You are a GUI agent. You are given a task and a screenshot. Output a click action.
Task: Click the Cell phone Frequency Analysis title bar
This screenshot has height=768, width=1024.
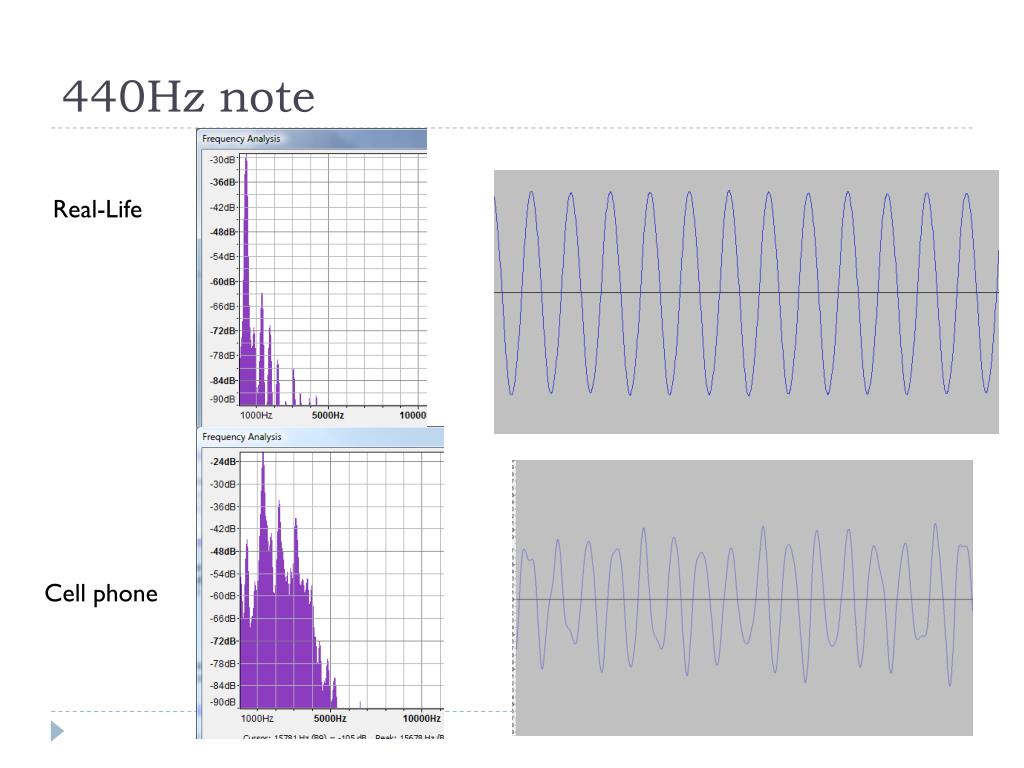coord(321,437)
